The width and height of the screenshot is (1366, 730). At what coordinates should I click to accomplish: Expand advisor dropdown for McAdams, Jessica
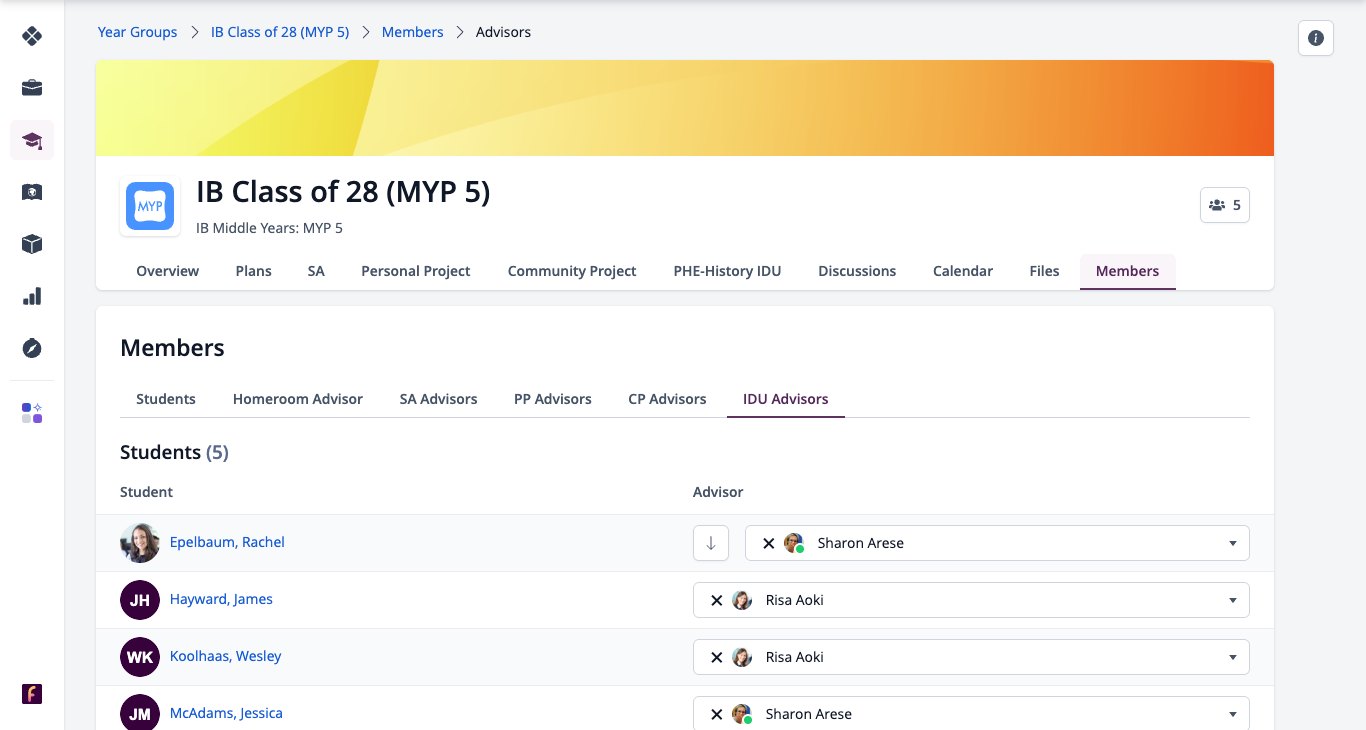pos(1232,714)
